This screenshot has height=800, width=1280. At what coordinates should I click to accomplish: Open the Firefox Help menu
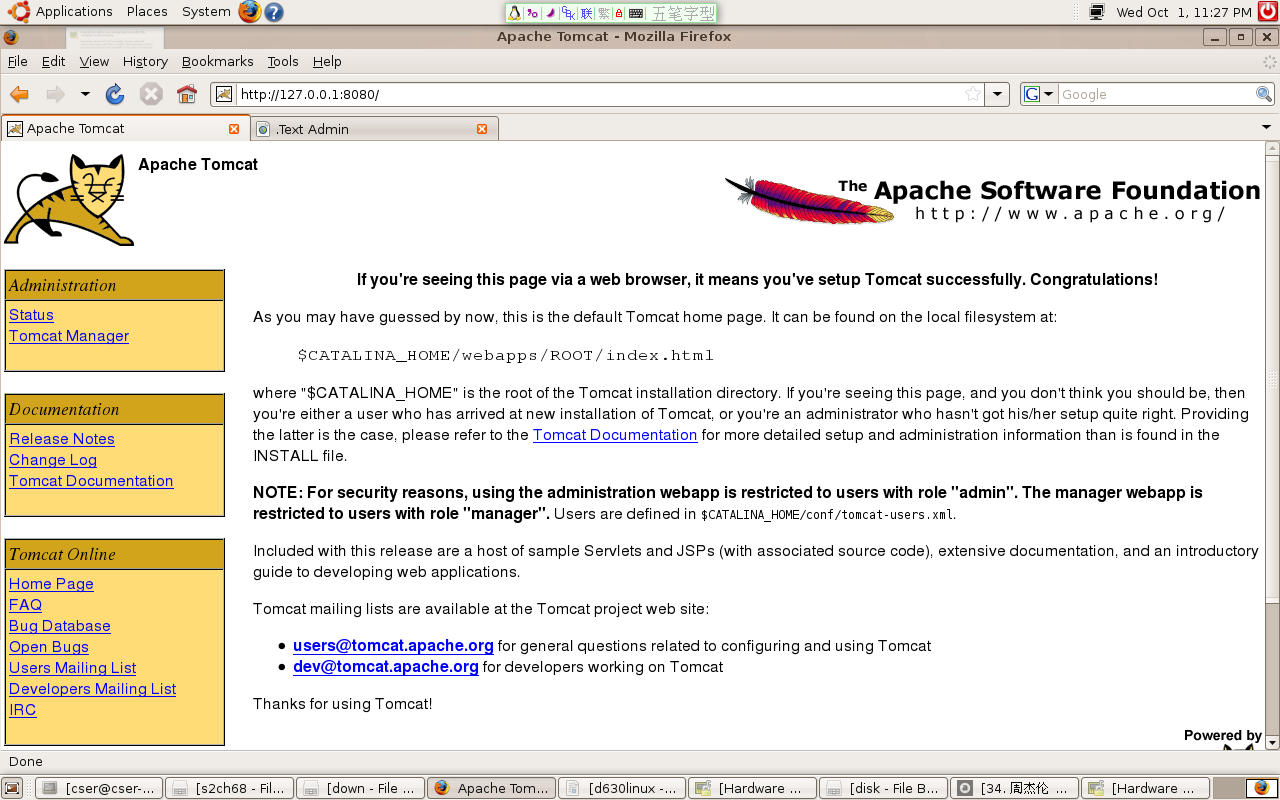point(327,61)
